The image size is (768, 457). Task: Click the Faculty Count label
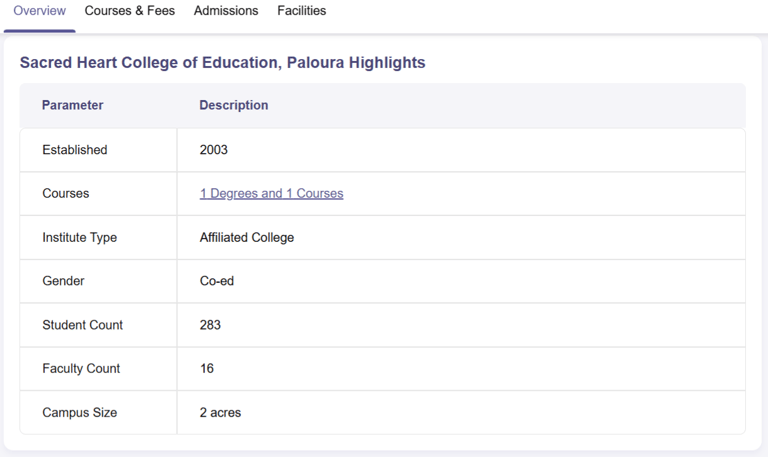coord(81,369)
